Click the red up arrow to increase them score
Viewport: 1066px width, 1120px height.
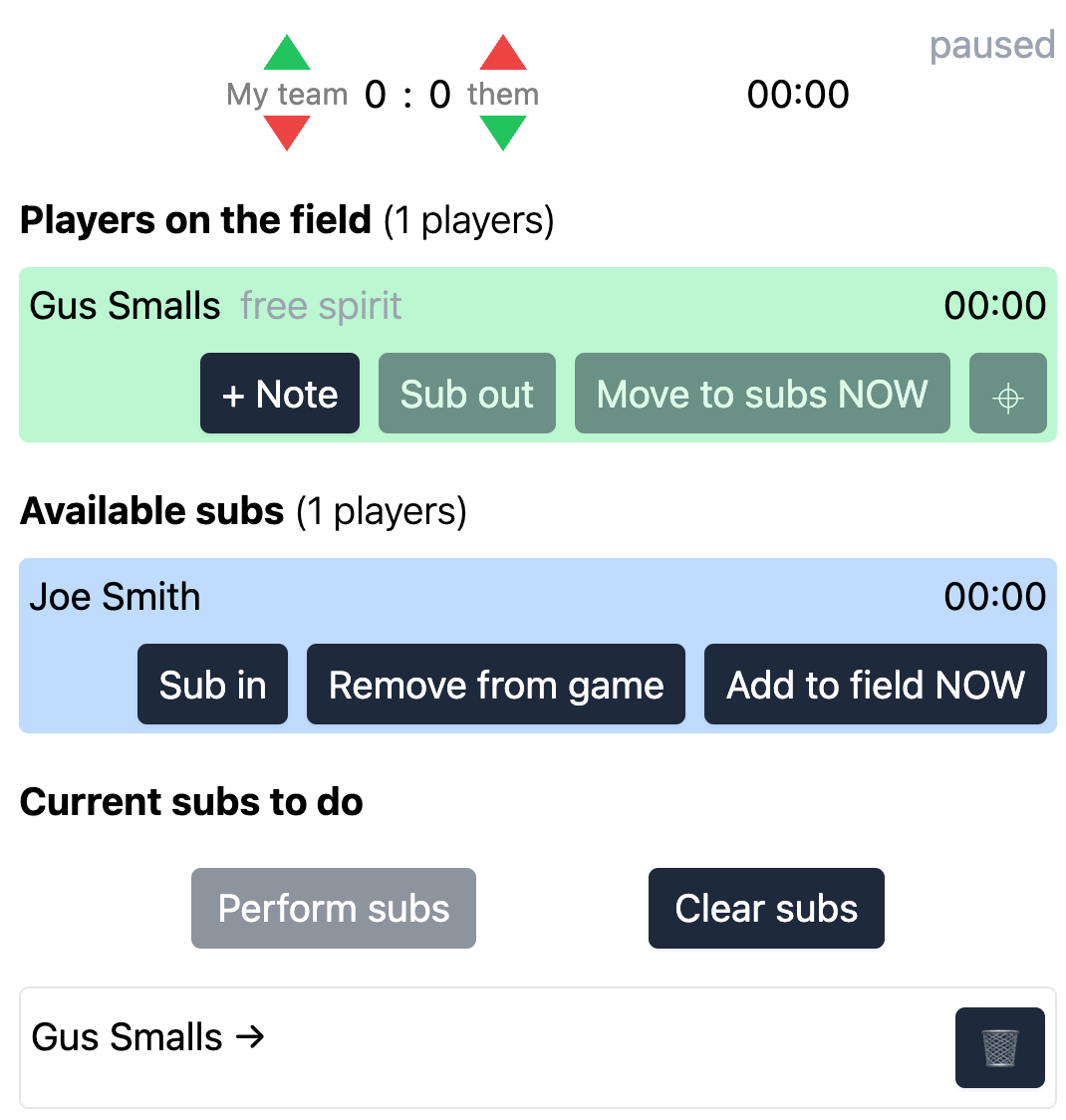(502, 55)
